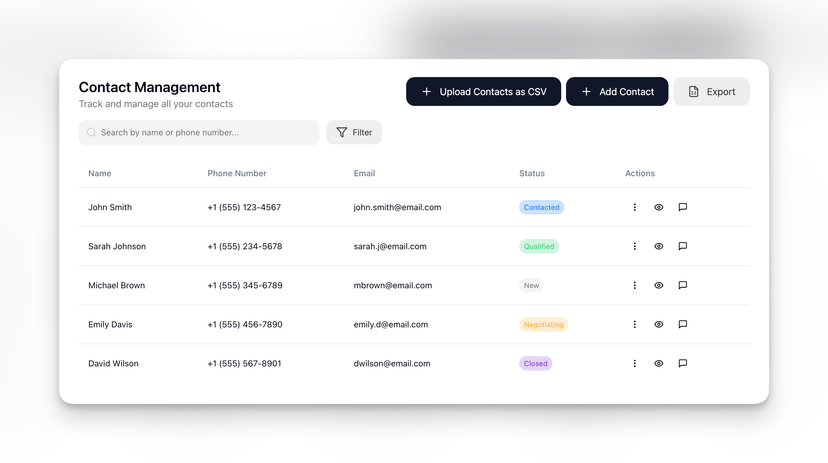Open more actions for Emily Davis
Viewport: 828px width, 463px height.
(634, 324)
